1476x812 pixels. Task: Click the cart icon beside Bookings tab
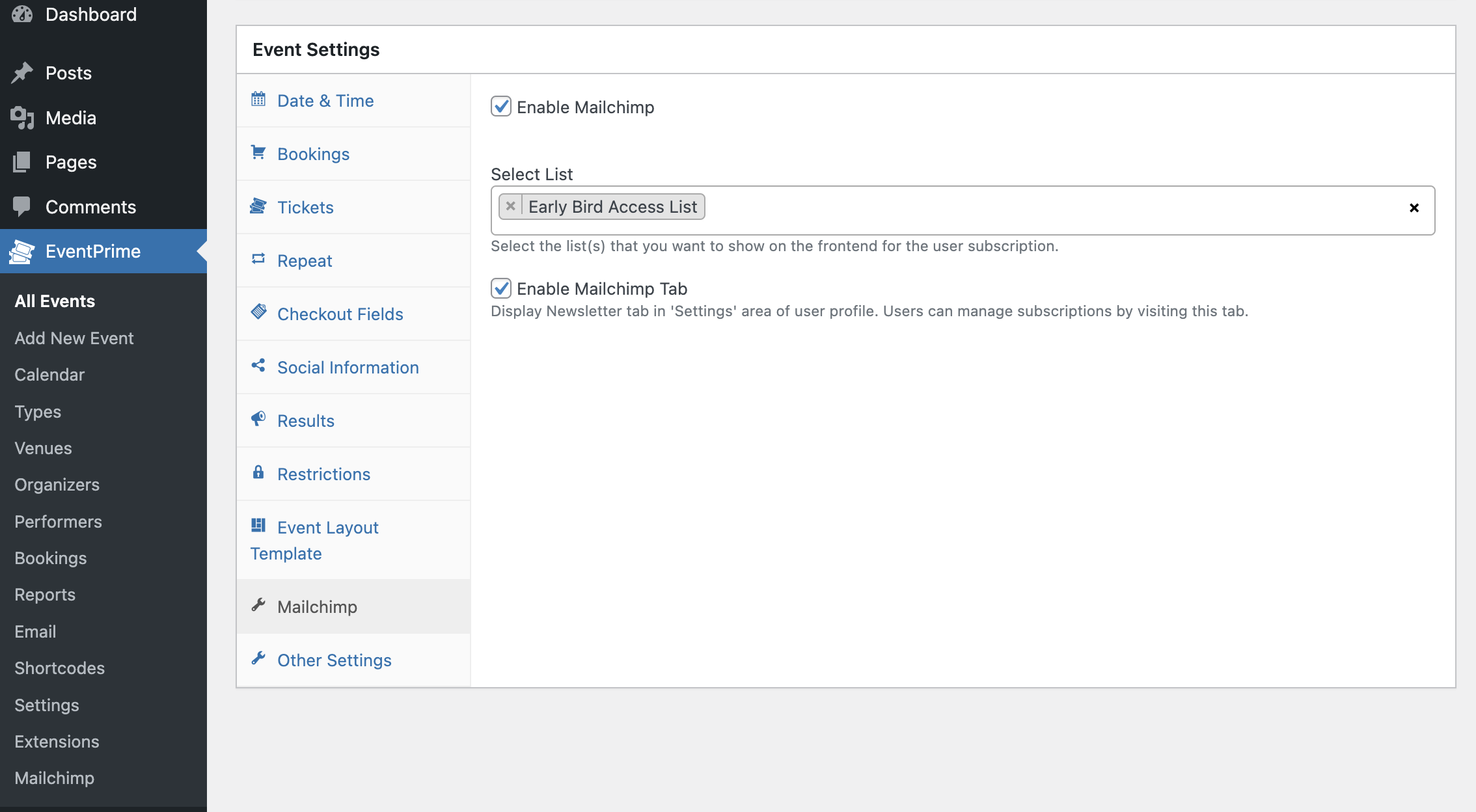258,153
